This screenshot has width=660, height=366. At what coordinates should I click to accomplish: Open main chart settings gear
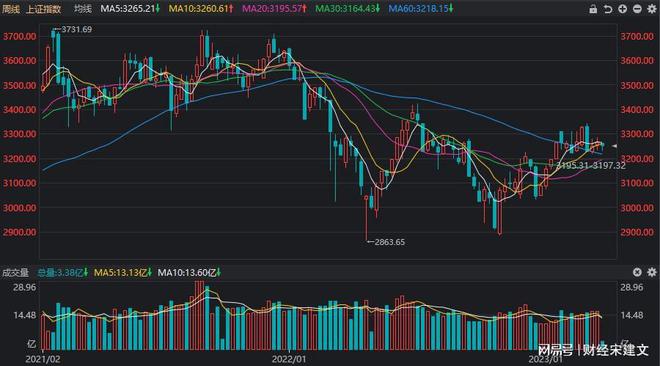(652, 9)
